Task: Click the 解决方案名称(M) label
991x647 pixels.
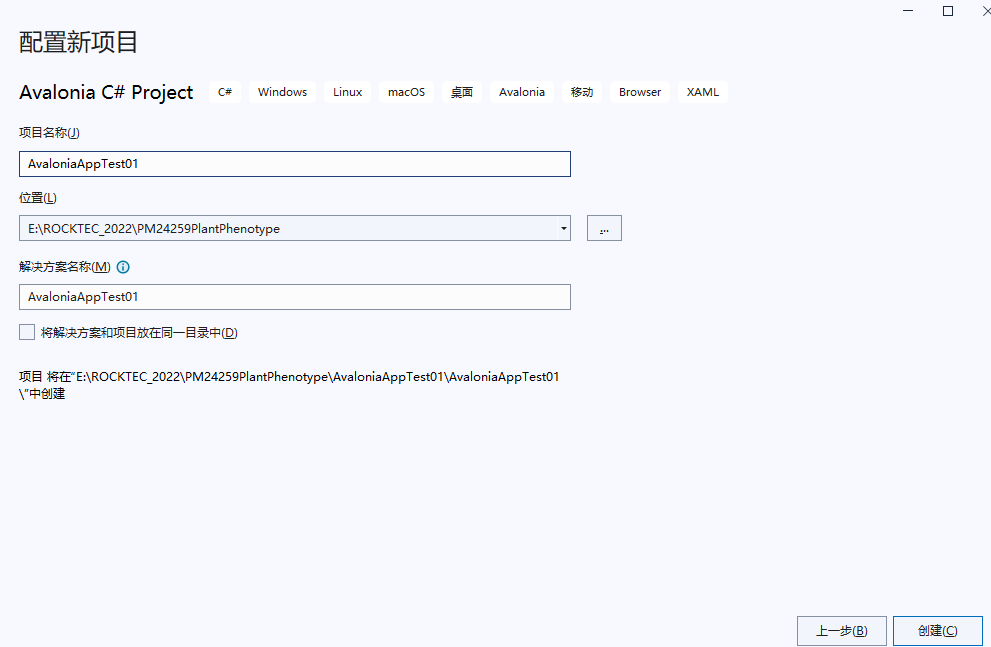Action: (65, 267)
